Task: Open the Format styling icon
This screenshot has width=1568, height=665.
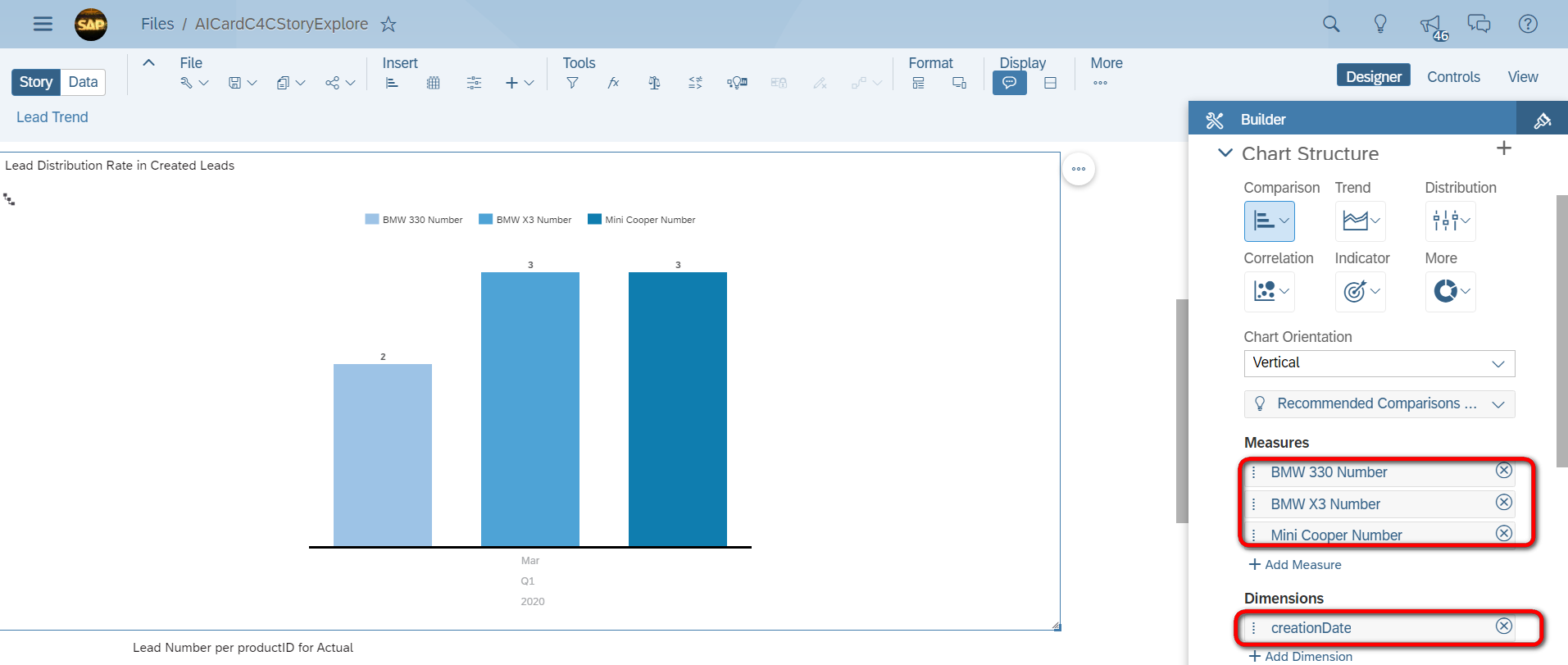Action: 918,83
